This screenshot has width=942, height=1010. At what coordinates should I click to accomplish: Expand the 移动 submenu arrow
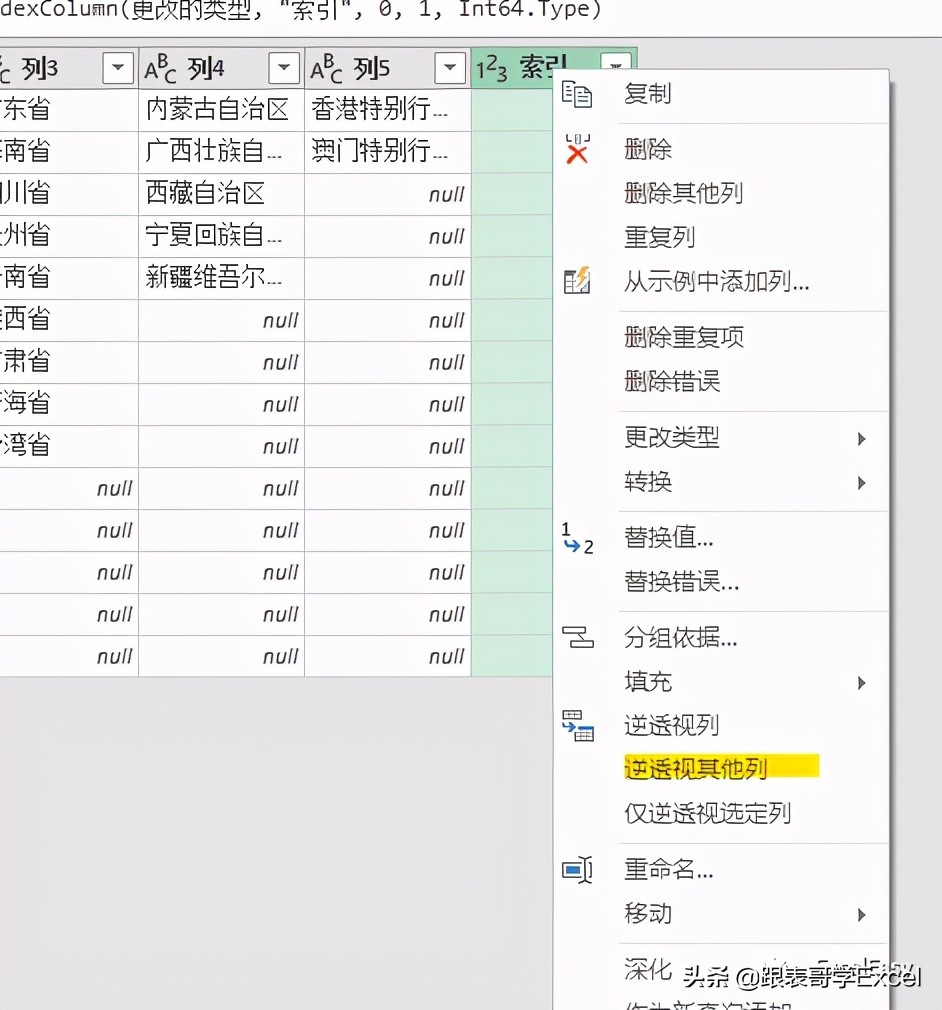(x=861, y=914)
